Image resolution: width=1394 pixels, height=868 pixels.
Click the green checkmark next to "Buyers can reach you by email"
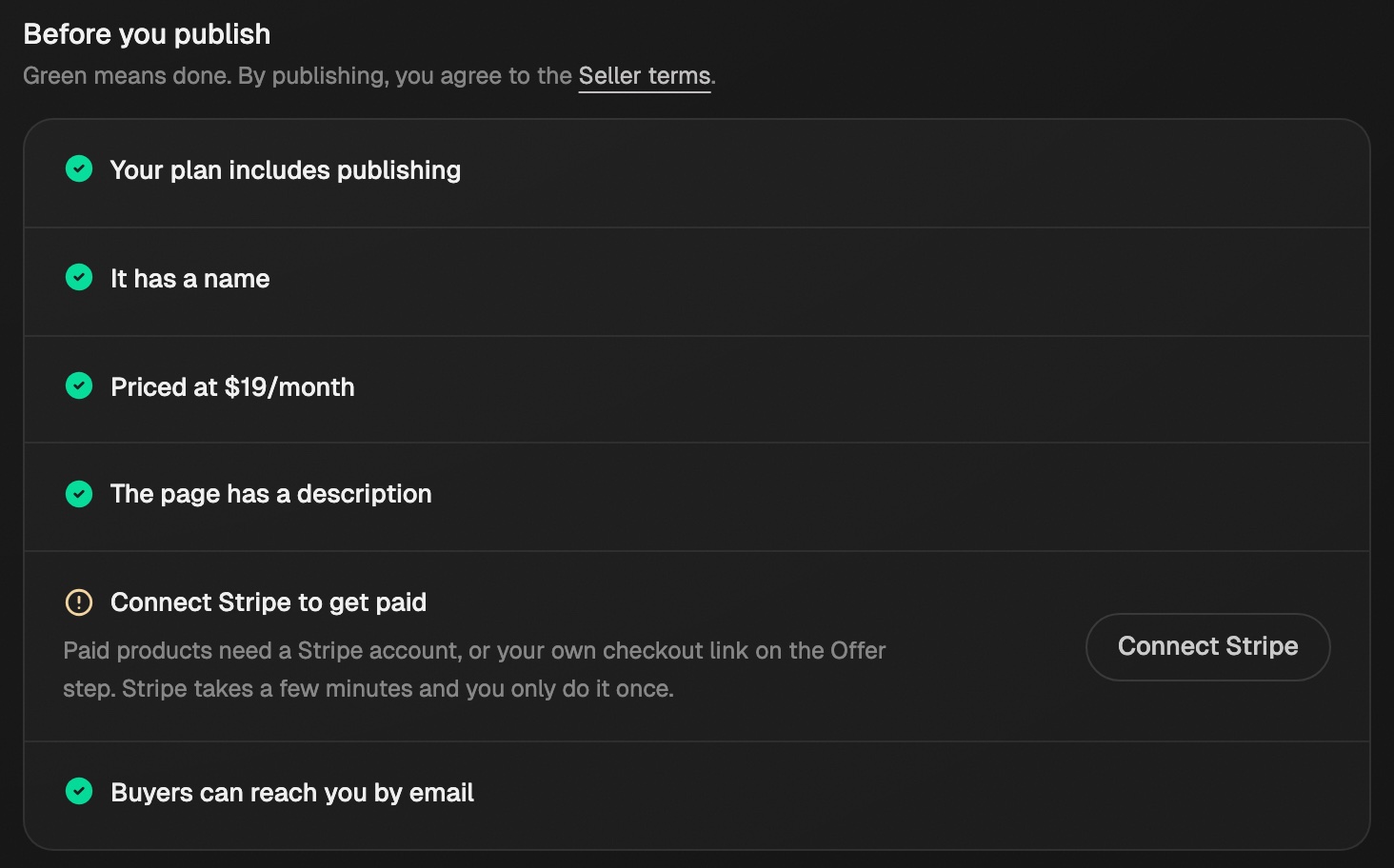tap(79, 792)
